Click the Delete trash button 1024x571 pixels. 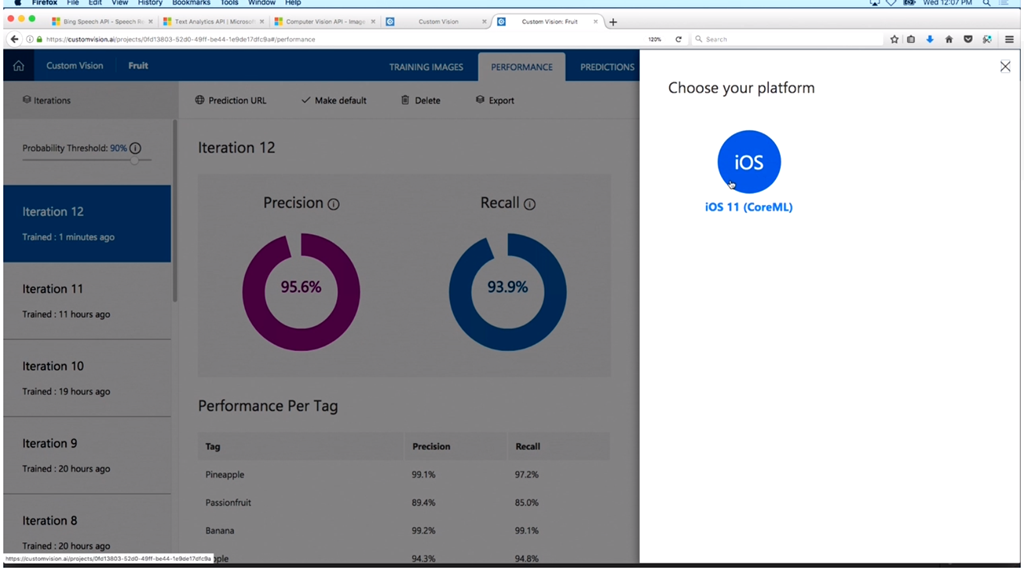coord(420,100)
